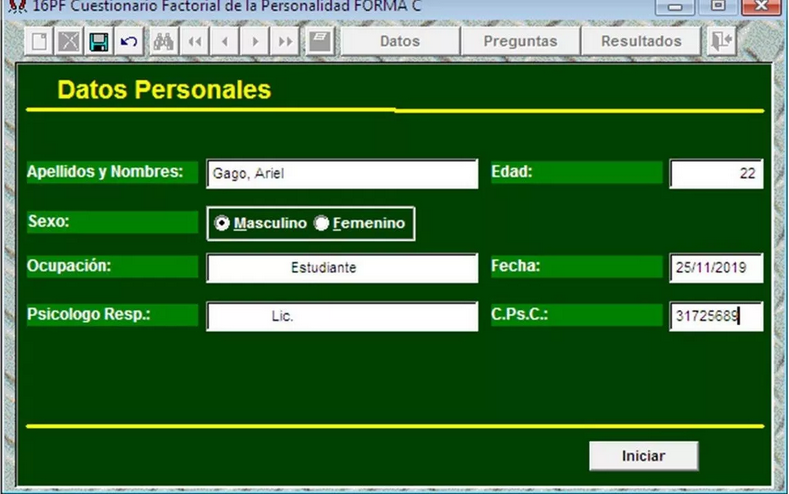Viewport: 789px width, 494px height.
Task: Select the Femenino radio button
Action: click(x=321, y=223)
